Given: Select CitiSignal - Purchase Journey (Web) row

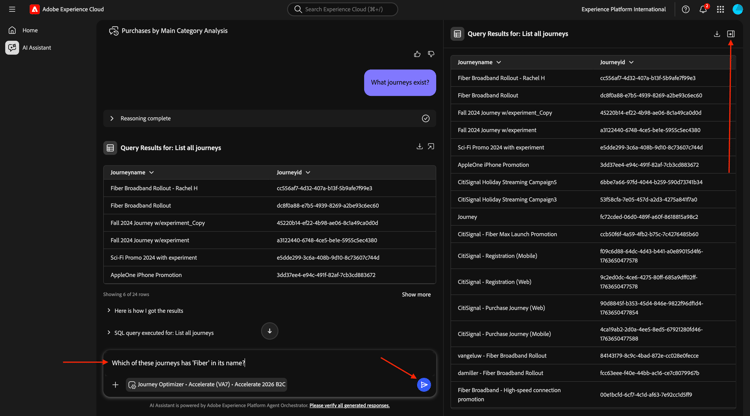Looking at the screenshot, I should (x=593, y=308).
